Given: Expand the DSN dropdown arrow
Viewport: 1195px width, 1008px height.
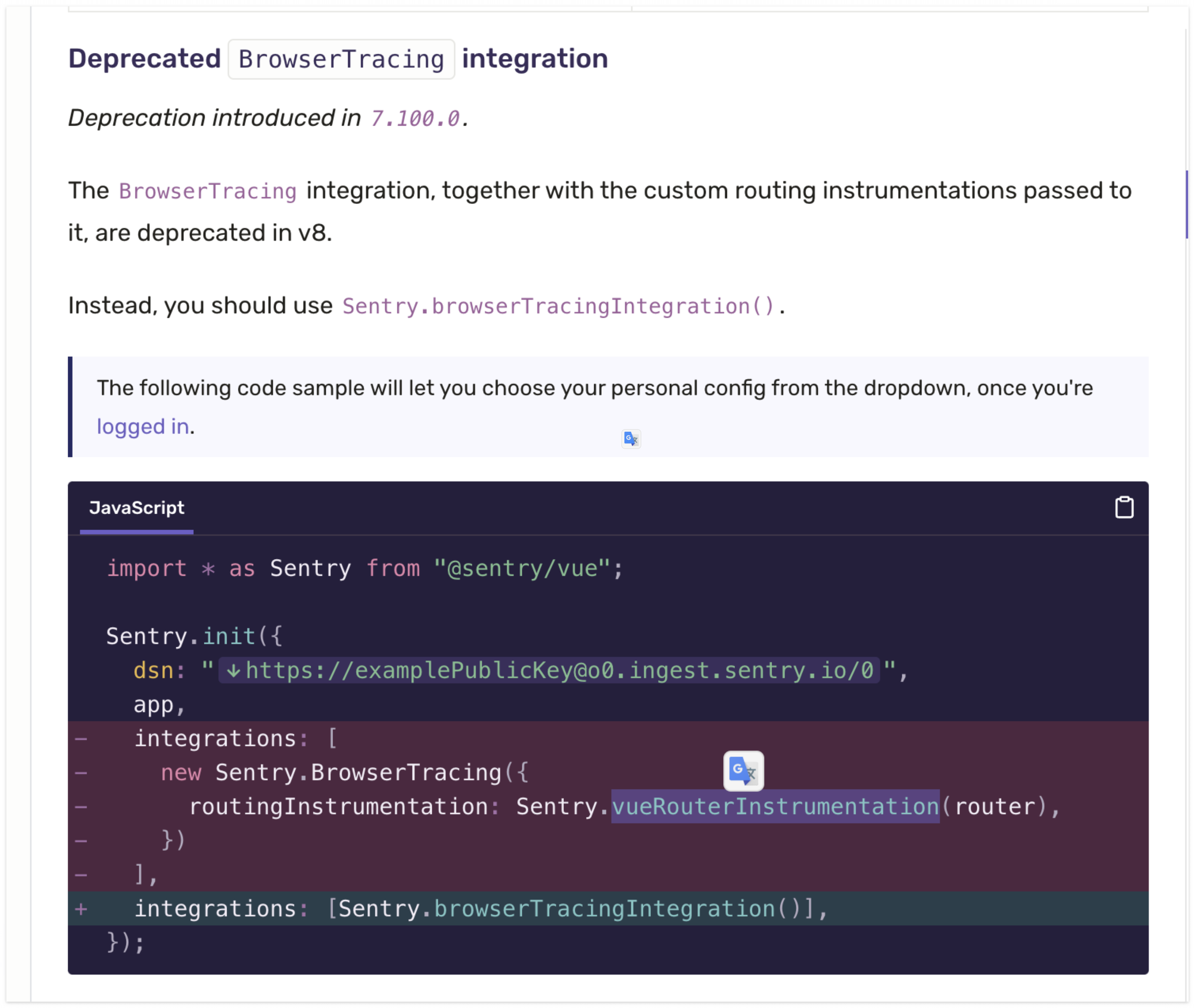Looking at the screenshot, I should pyautogui.click(x=233, y=671).
